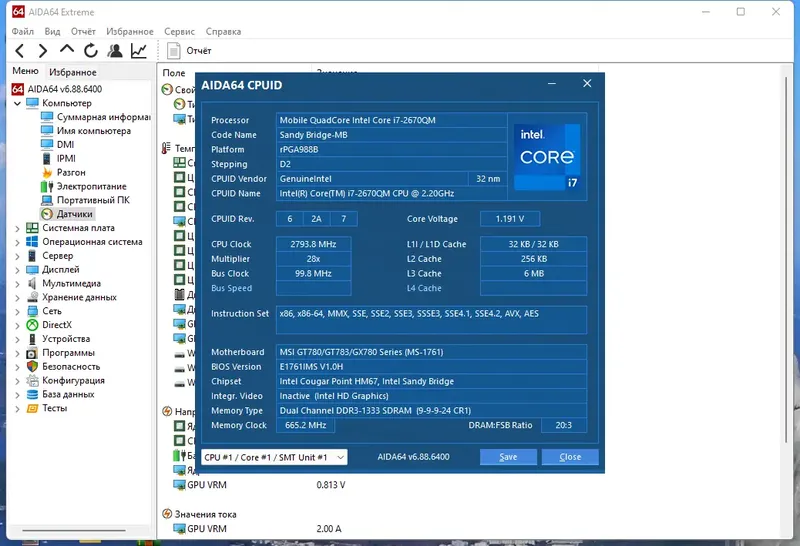Click the Close button in CPUID dialog
Image resolution: width=800 pixels, height=546 pixels.
coord(570,457)
